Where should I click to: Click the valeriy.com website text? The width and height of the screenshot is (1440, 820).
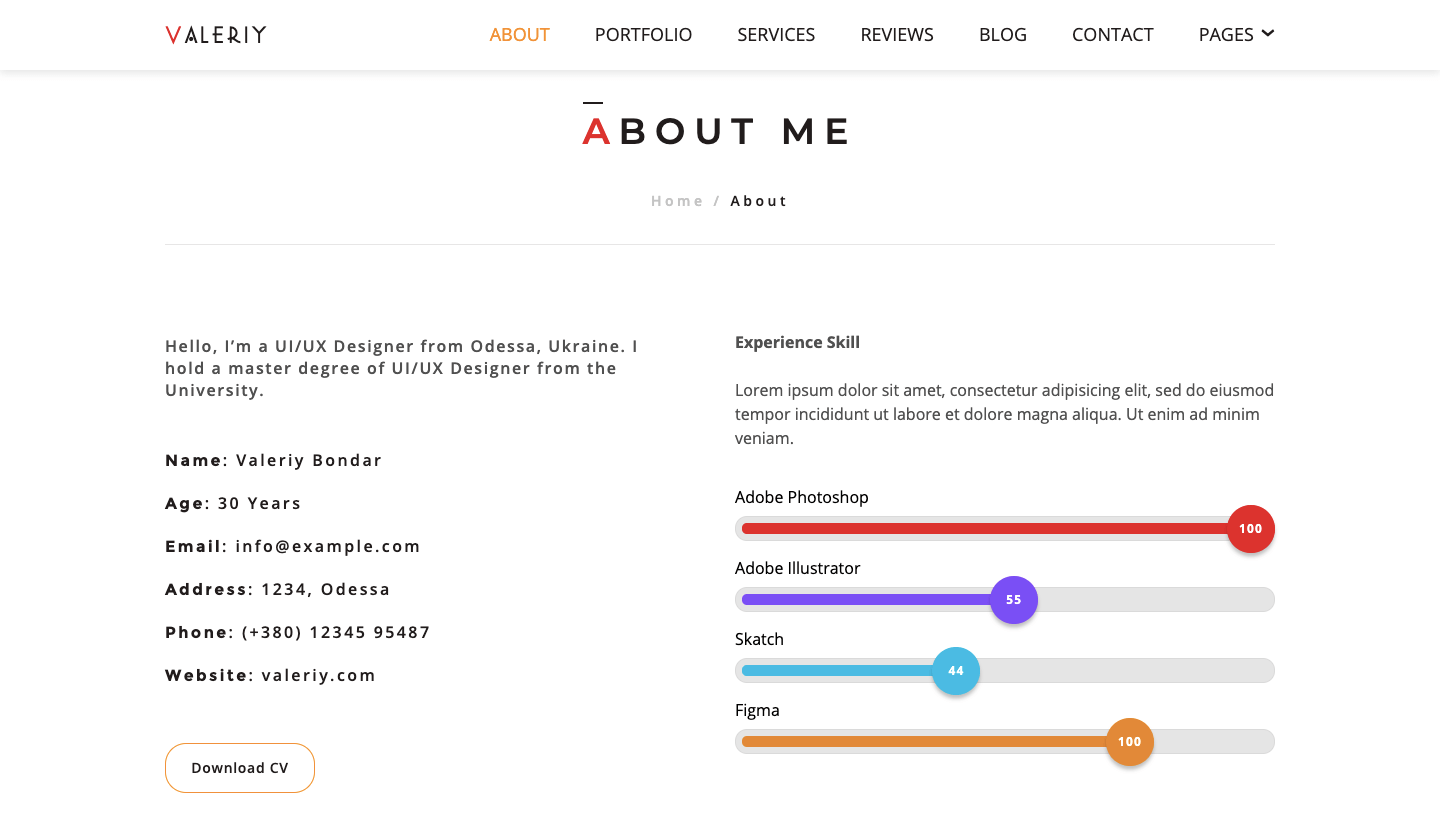[x=319, y=675]
